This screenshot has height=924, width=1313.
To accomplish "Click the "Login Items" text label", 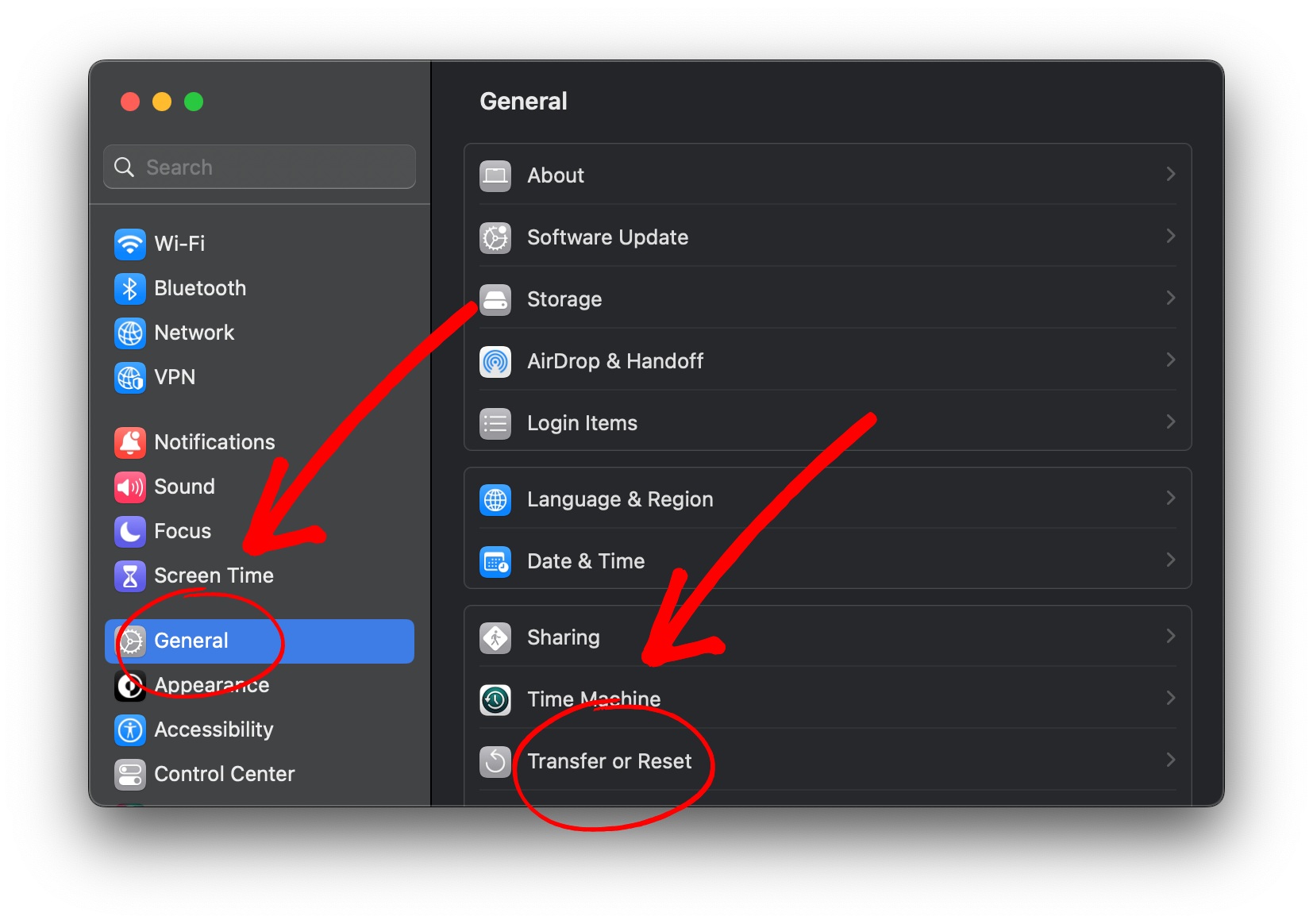I will click(x=583, y=423).
